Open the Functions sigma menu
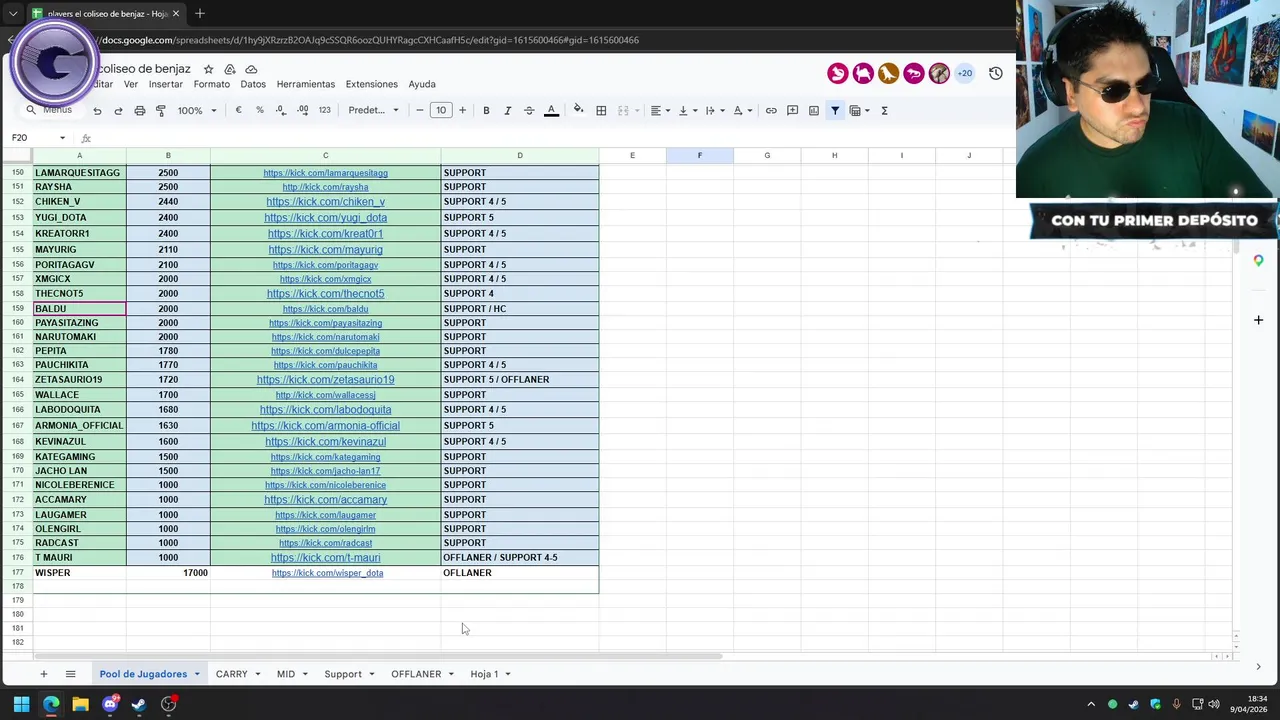The image size is (1280, 720). [884, 110]
